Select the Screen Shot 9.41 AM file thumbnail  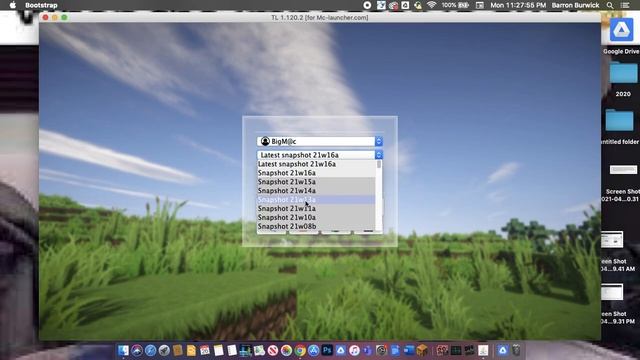(x=612, y=240)
